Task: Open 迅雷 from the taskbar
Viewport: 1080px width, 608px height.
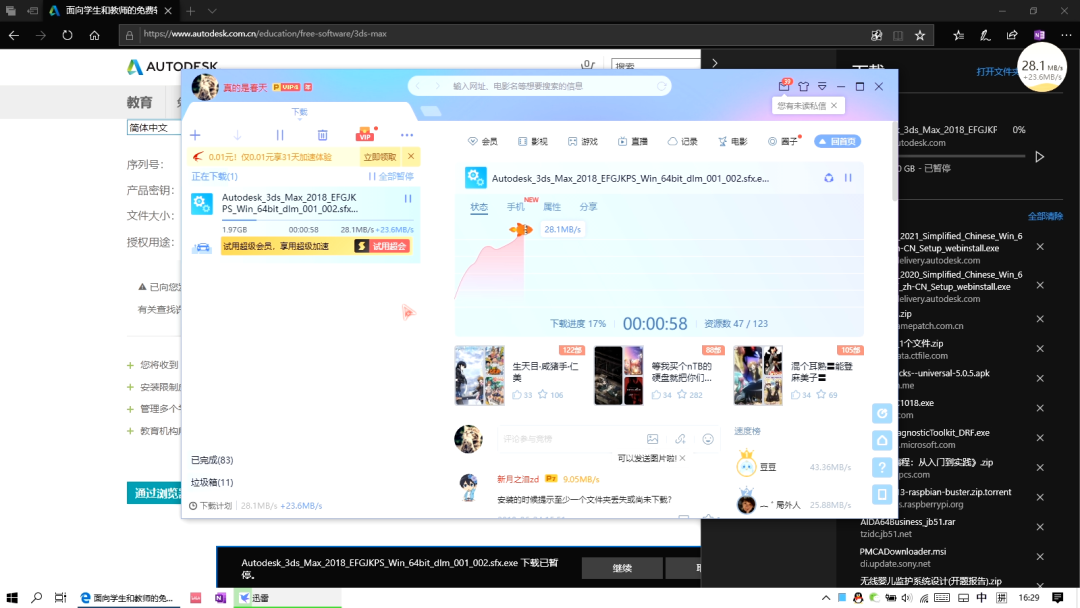Action: (x=288, y=598)
